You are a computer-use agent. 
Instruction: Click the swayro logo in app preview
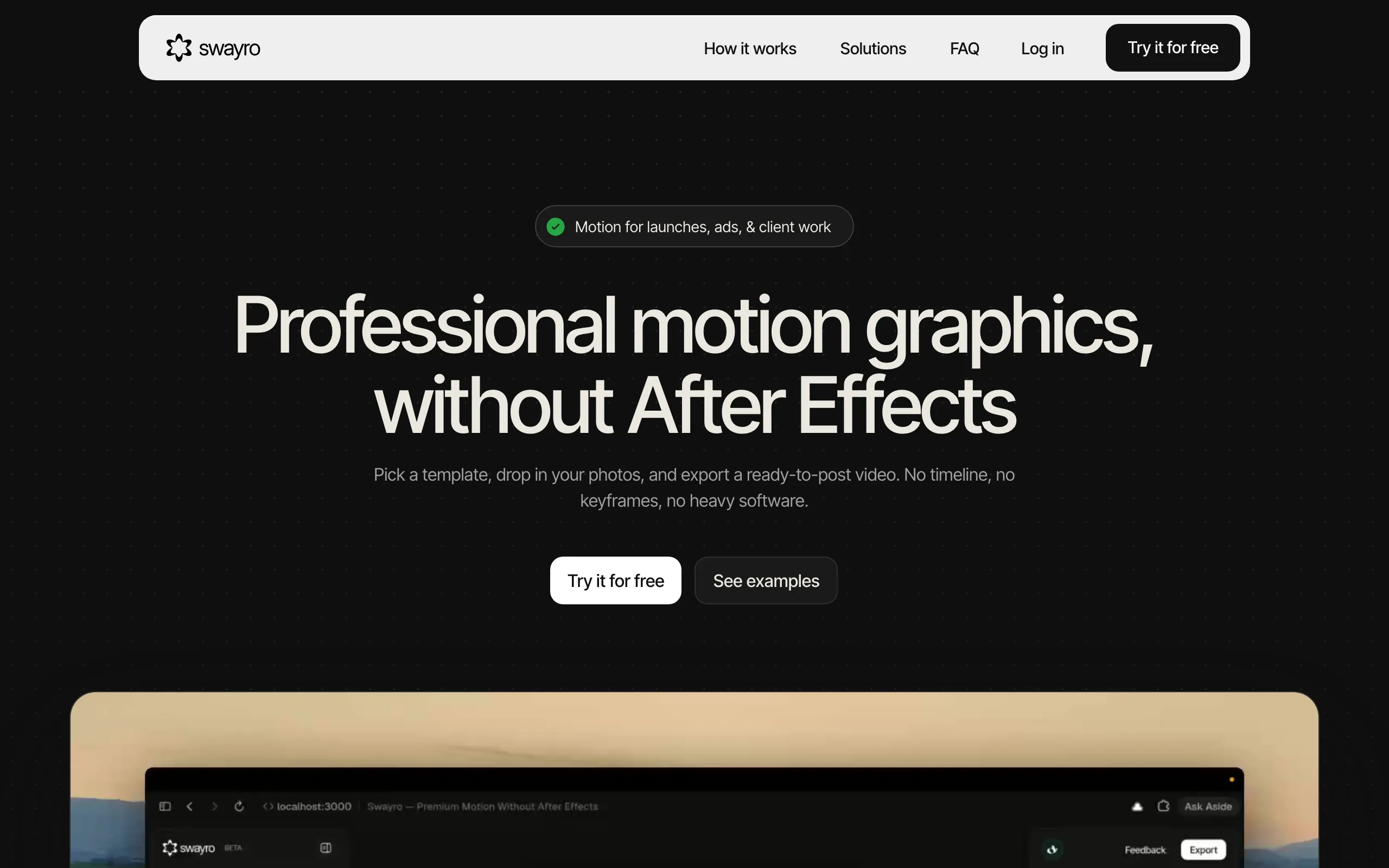(x=188, y=848)
